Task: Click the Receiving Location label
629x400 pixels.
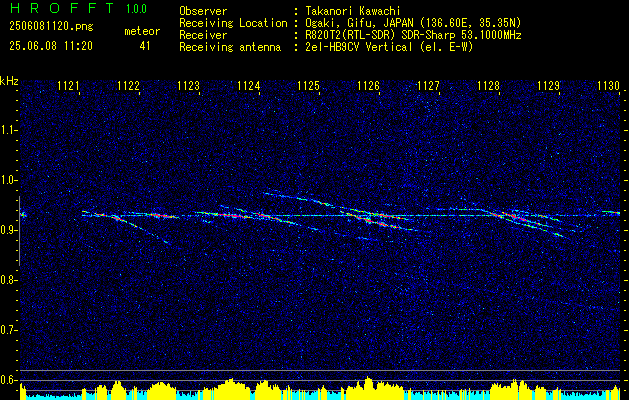Action: (233, 23)
